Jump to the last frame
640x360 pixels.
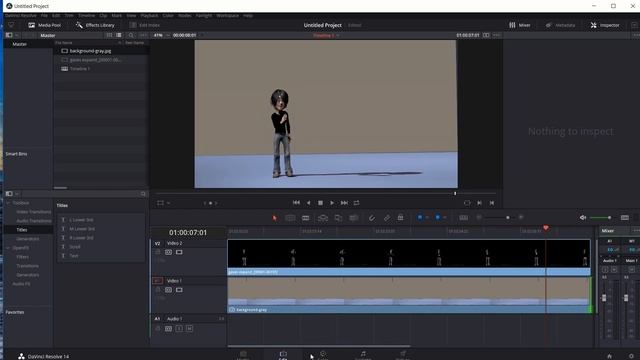click(344, 203)
